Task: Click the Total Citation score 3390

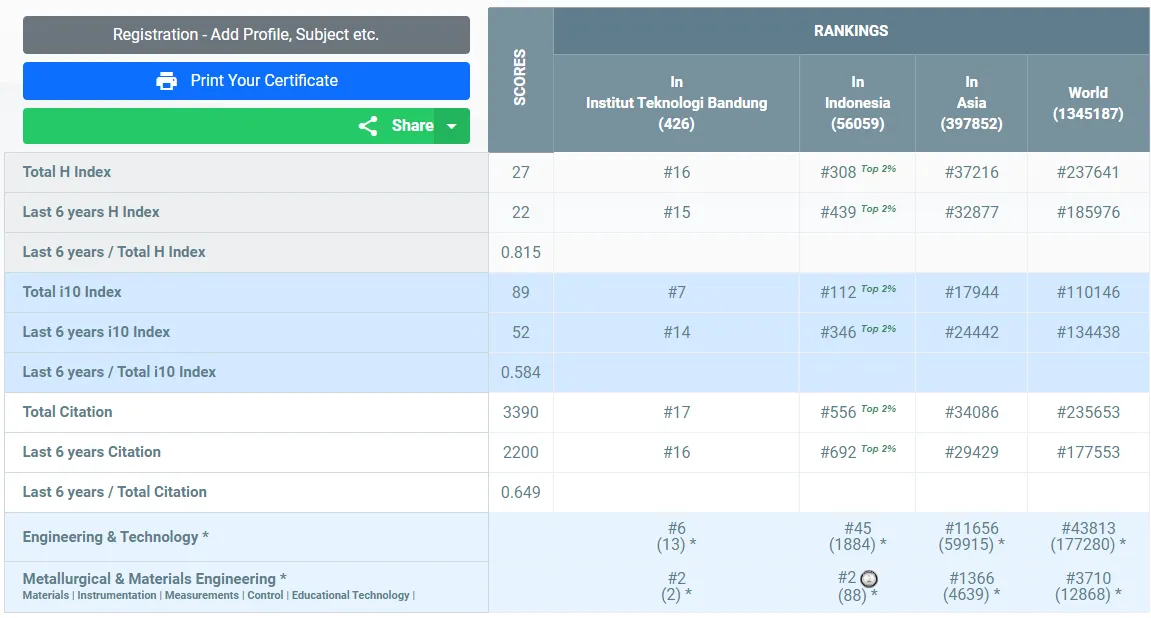Action: click(x=520, y=412)
